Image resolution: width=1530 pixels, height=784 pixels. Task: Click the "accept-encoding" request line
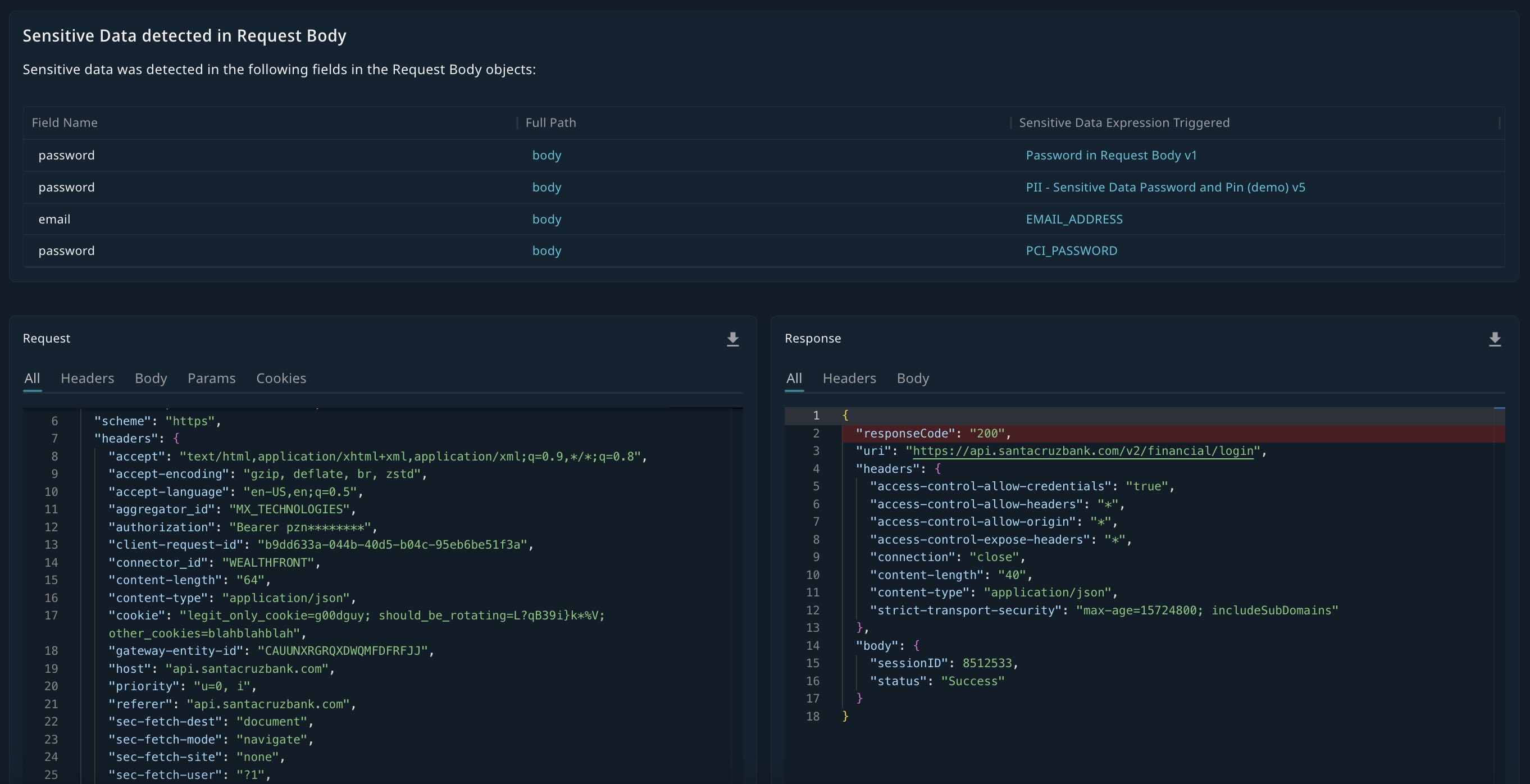(268, 474)
